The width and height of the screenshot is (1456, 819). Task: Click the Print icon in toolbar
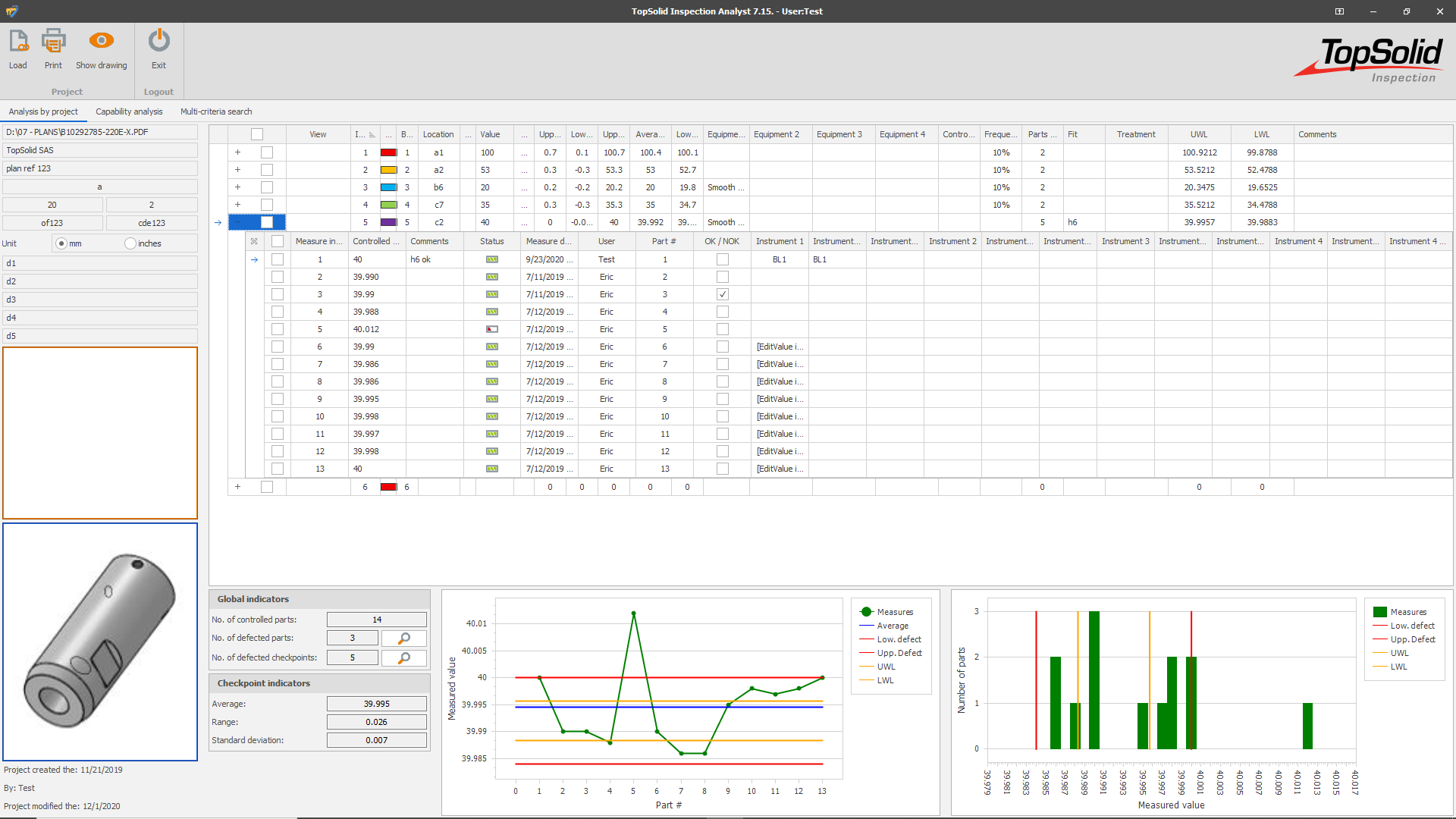(53, 42)
